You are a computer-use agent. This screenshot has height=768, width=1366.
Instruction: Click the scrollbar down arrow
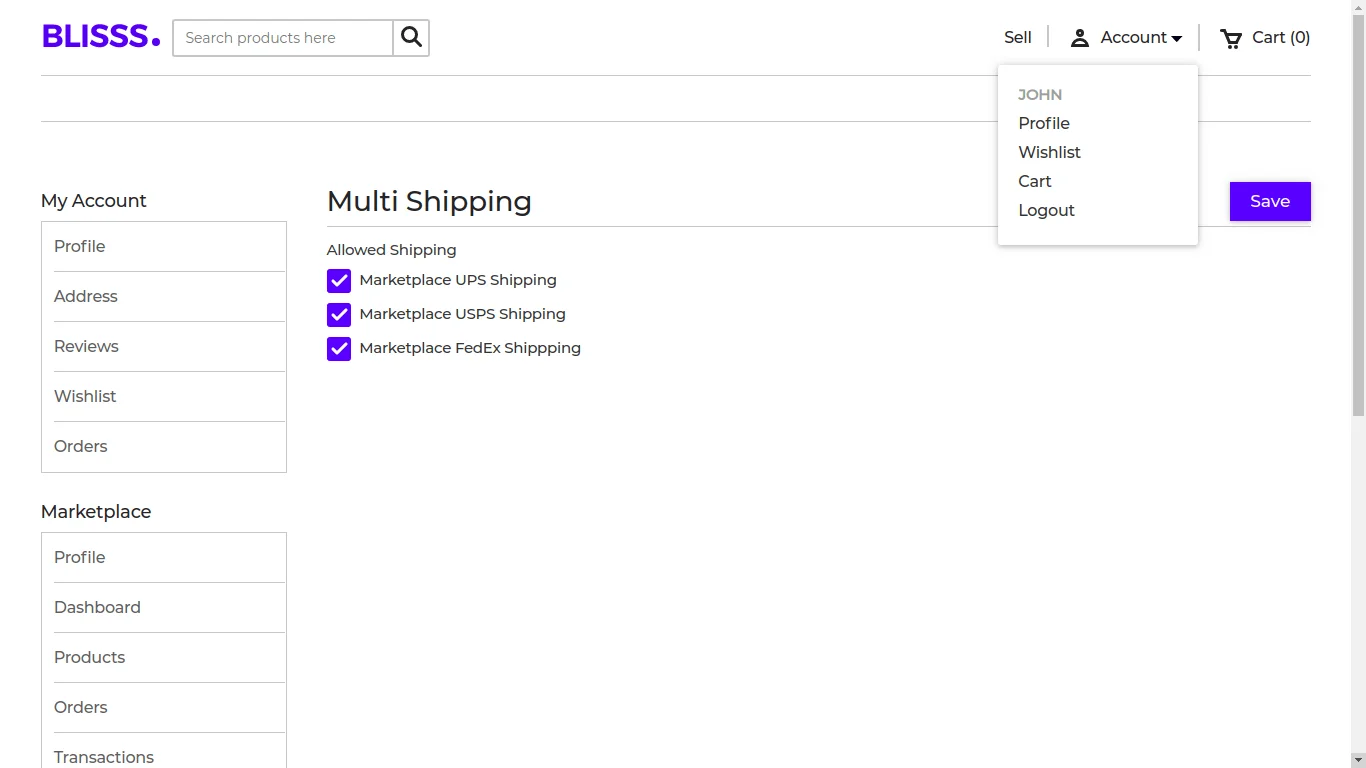pos(1358,761)
